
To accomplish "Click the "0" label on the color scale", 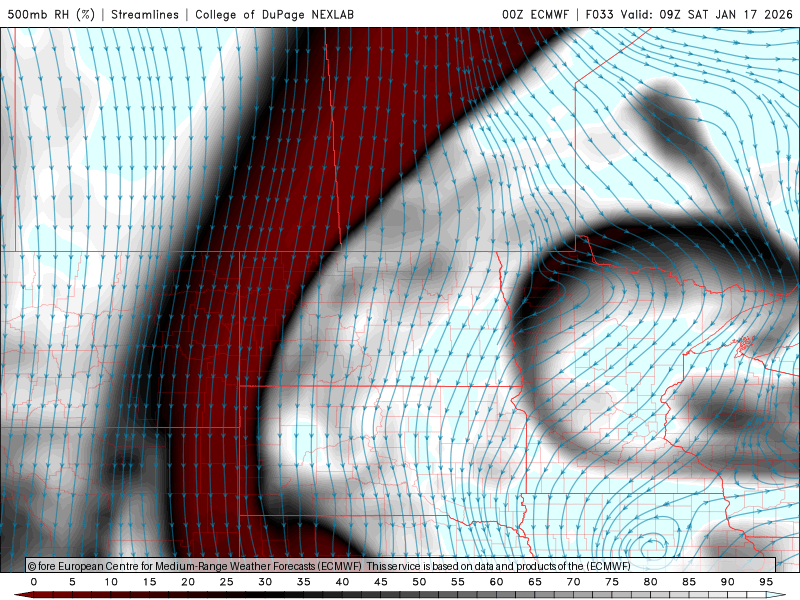I will pyautogui.click(x=34, y=582).
